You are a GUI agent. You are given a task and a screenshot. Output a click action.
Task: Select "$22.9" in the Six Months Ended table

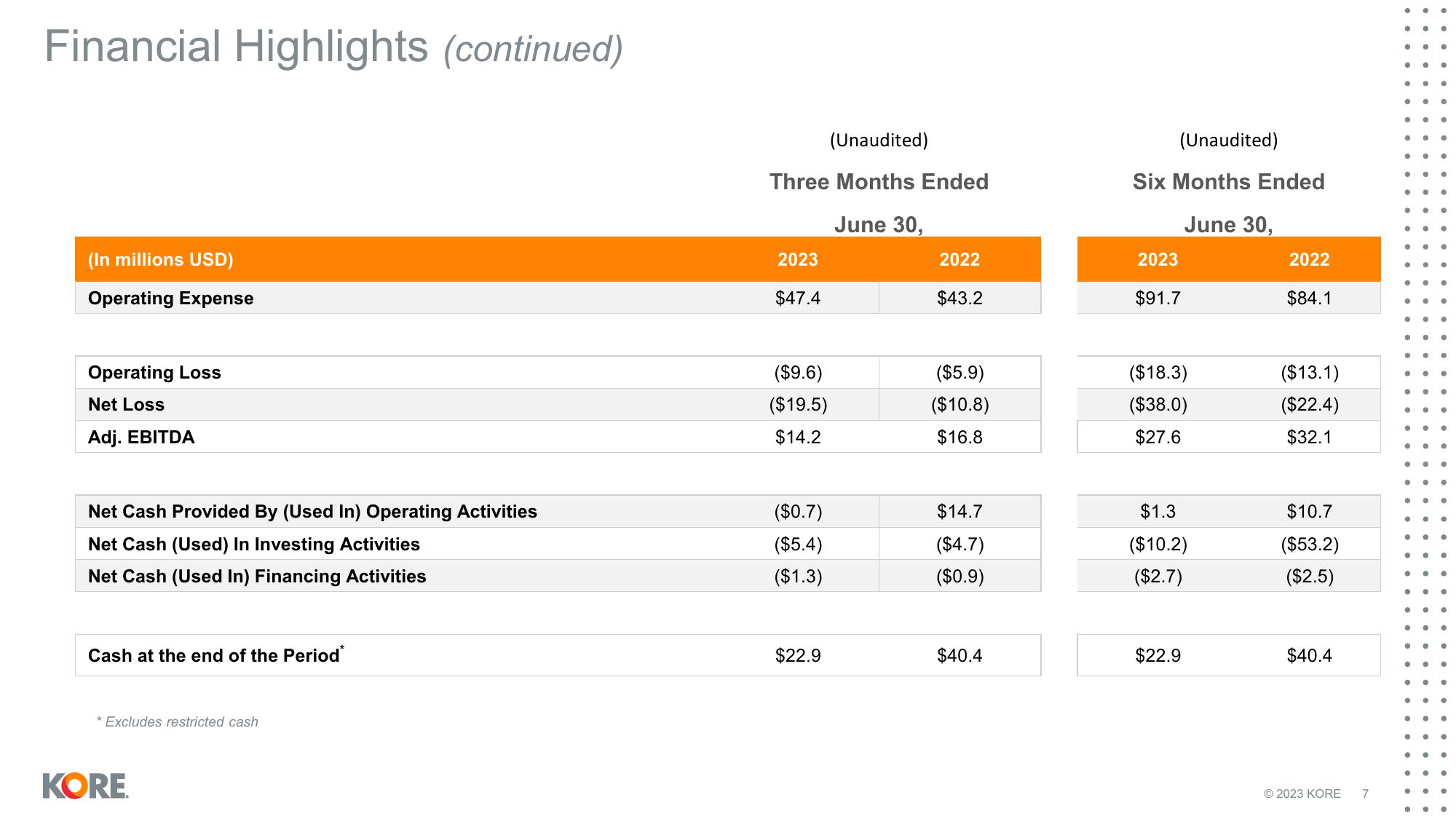pos(1158,656)
